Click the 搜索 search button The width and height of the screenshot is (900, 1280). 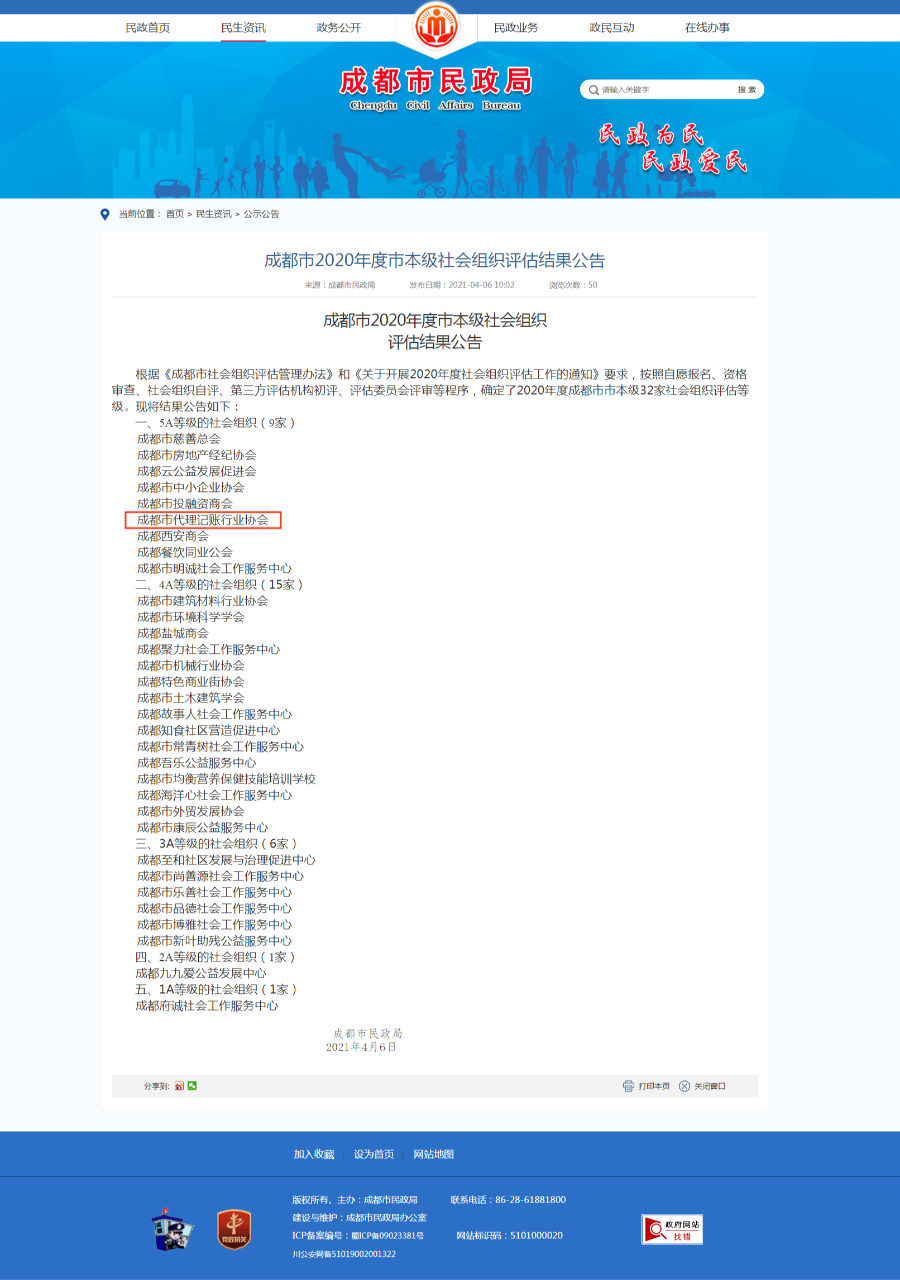pyautogui.click(x=747, y=90)
